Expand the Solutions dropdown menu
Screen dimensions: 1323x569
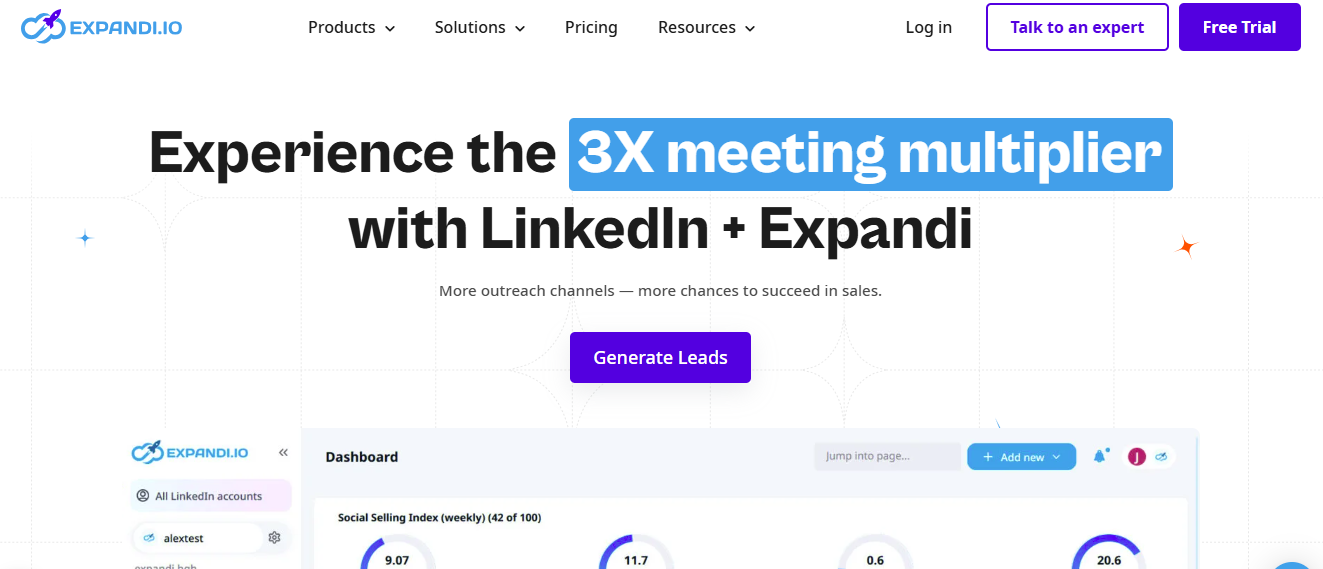tap(479, 28)
